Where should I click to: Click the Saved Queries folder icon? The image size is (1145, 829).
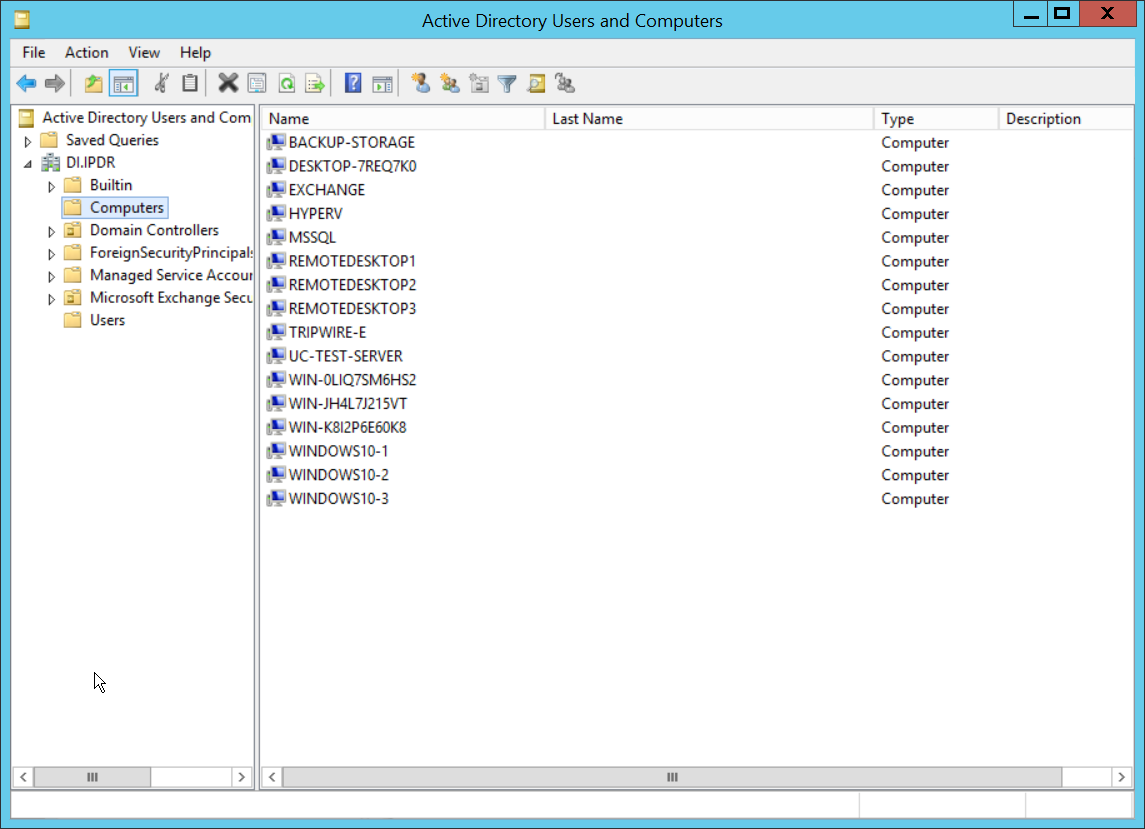pos(49,140)
